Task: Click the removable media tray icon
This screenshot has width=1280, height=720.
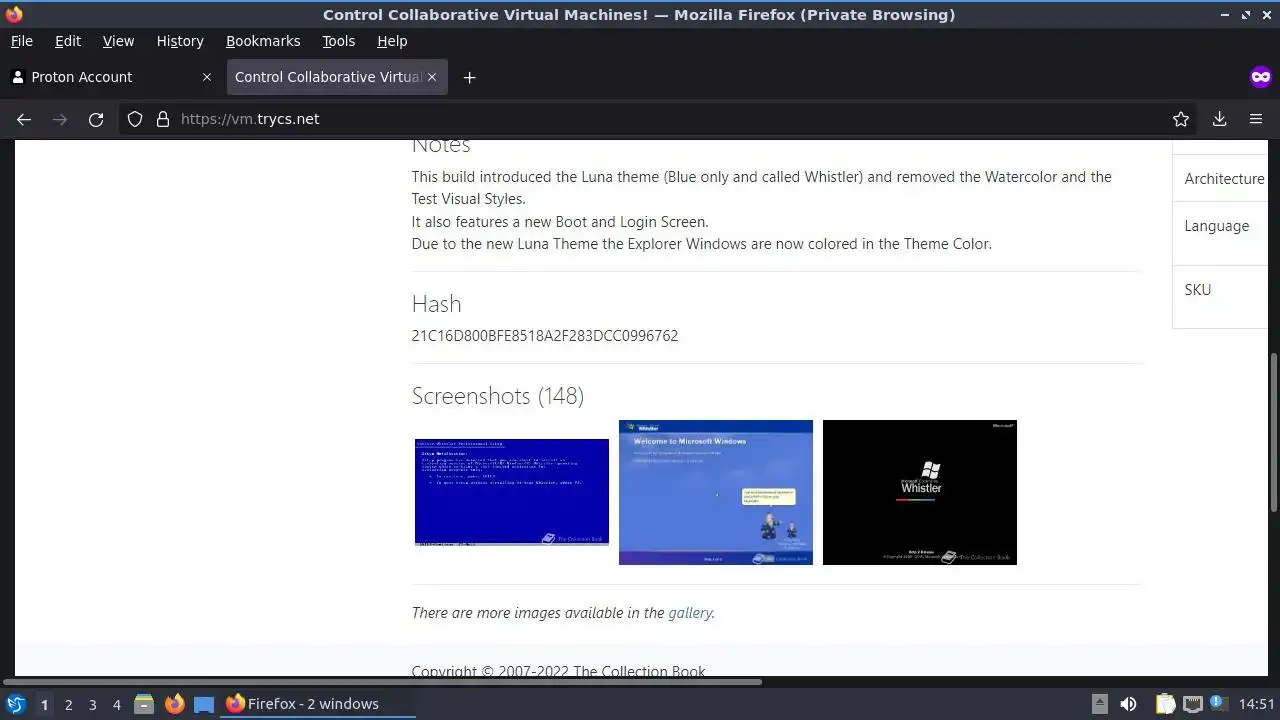Action: (x=1099, y=704)
